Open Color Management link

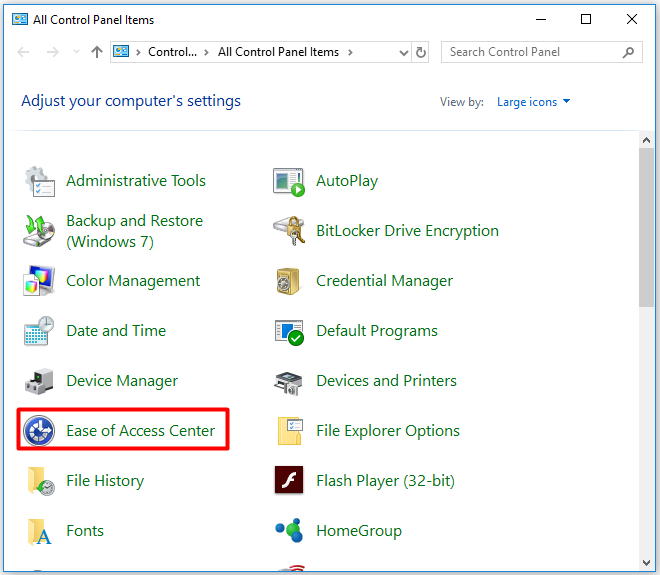point(133,281)
